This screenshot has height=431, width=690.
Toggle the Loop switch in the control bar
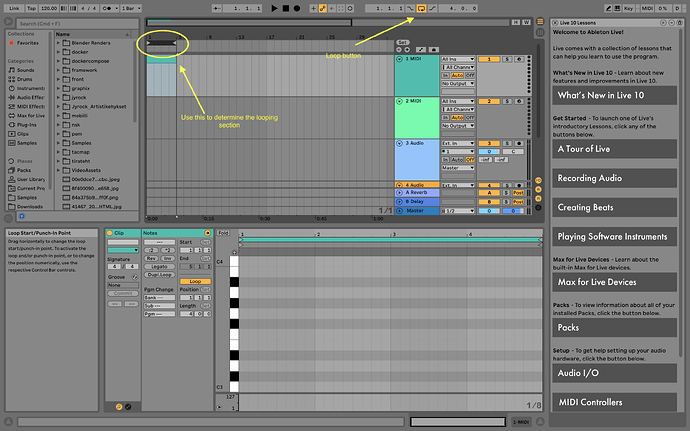point(422,8)
